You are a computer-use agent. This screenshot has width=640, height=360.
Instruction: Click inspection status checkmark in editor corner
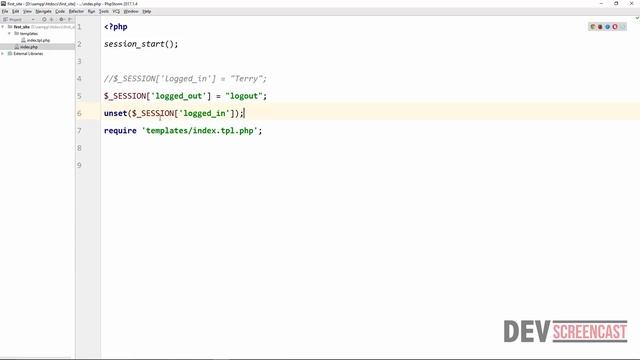(x=637, y=18)
